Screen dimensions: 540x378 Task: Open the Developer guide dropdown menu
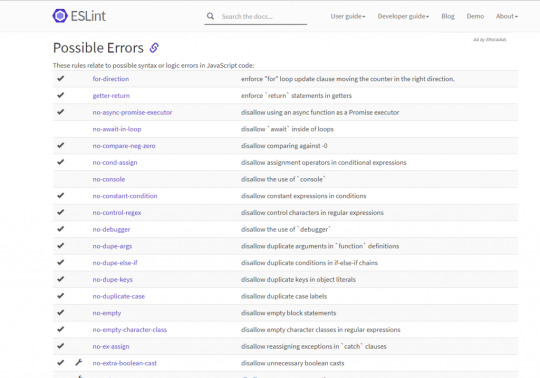pos(403,16)
